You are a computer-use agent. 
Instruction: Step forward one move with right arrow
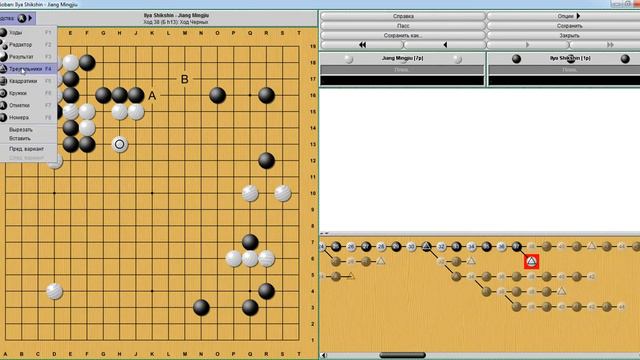tap(528, 45)
